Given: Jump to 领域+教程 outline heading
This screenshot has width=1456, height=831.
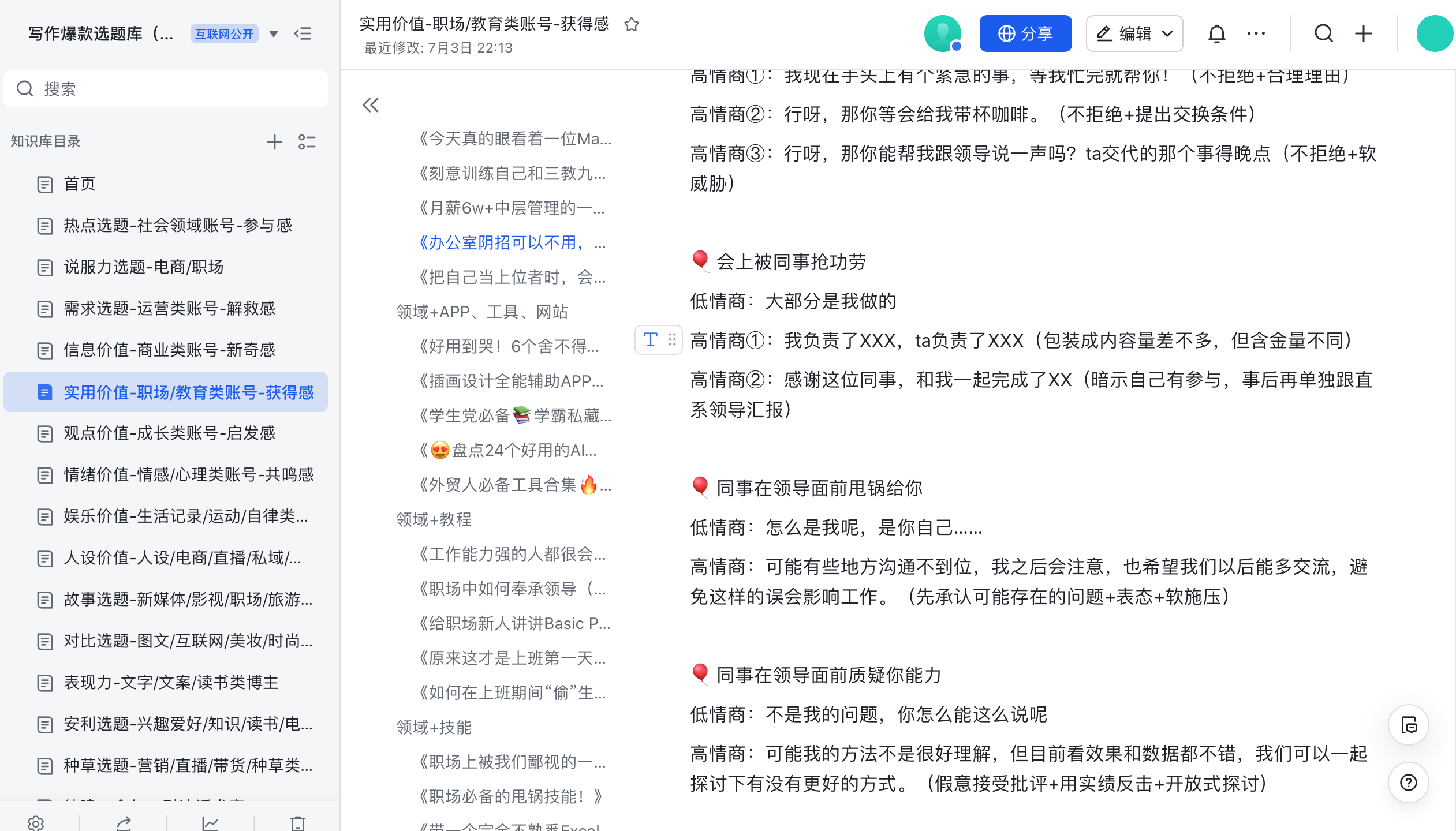Looking at the screenshot, I should (x=434, y=519).
